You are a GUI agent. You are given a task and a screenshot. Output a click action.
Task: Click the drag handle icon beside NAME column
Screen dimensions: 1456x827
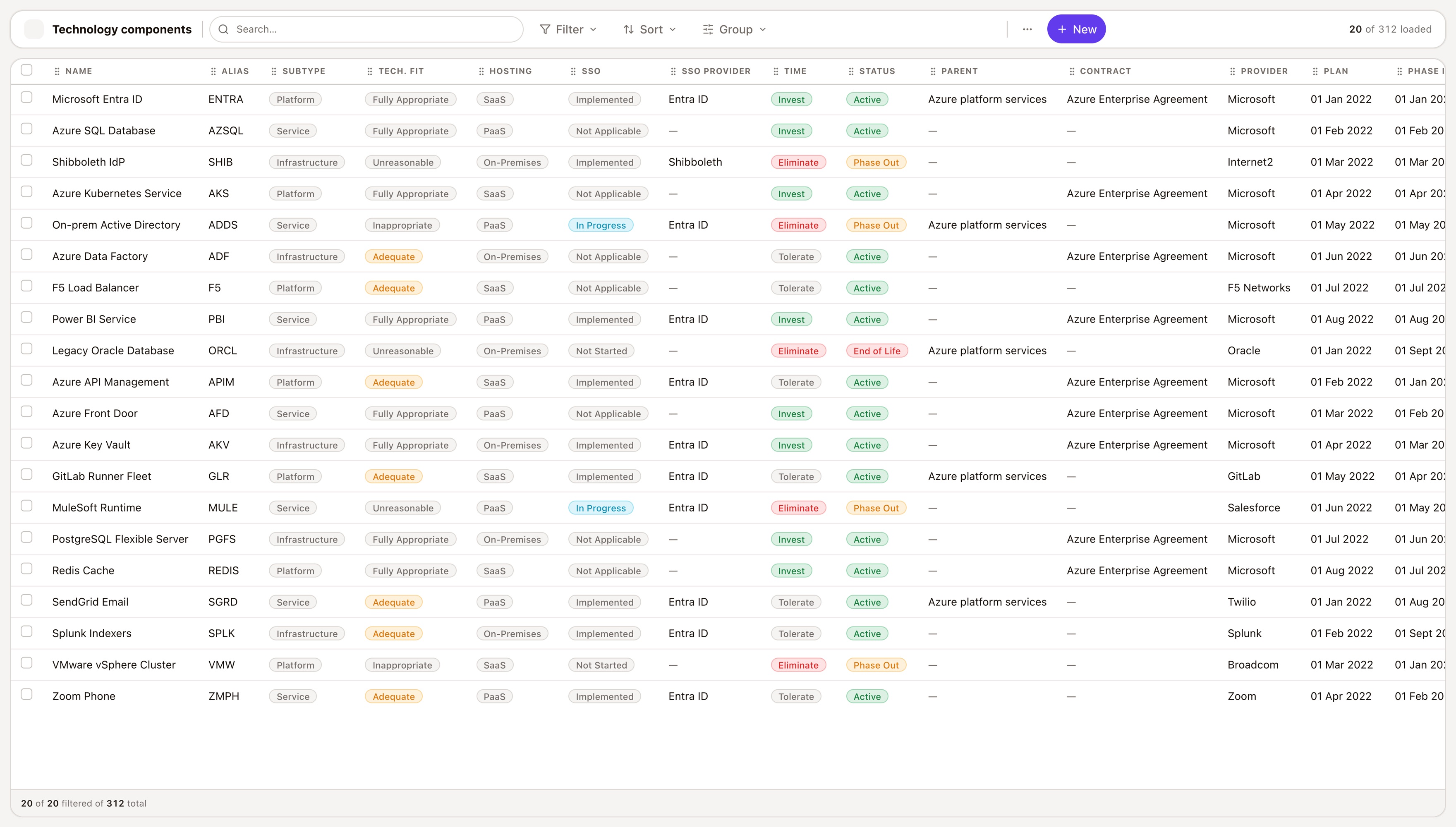(57, 71)
